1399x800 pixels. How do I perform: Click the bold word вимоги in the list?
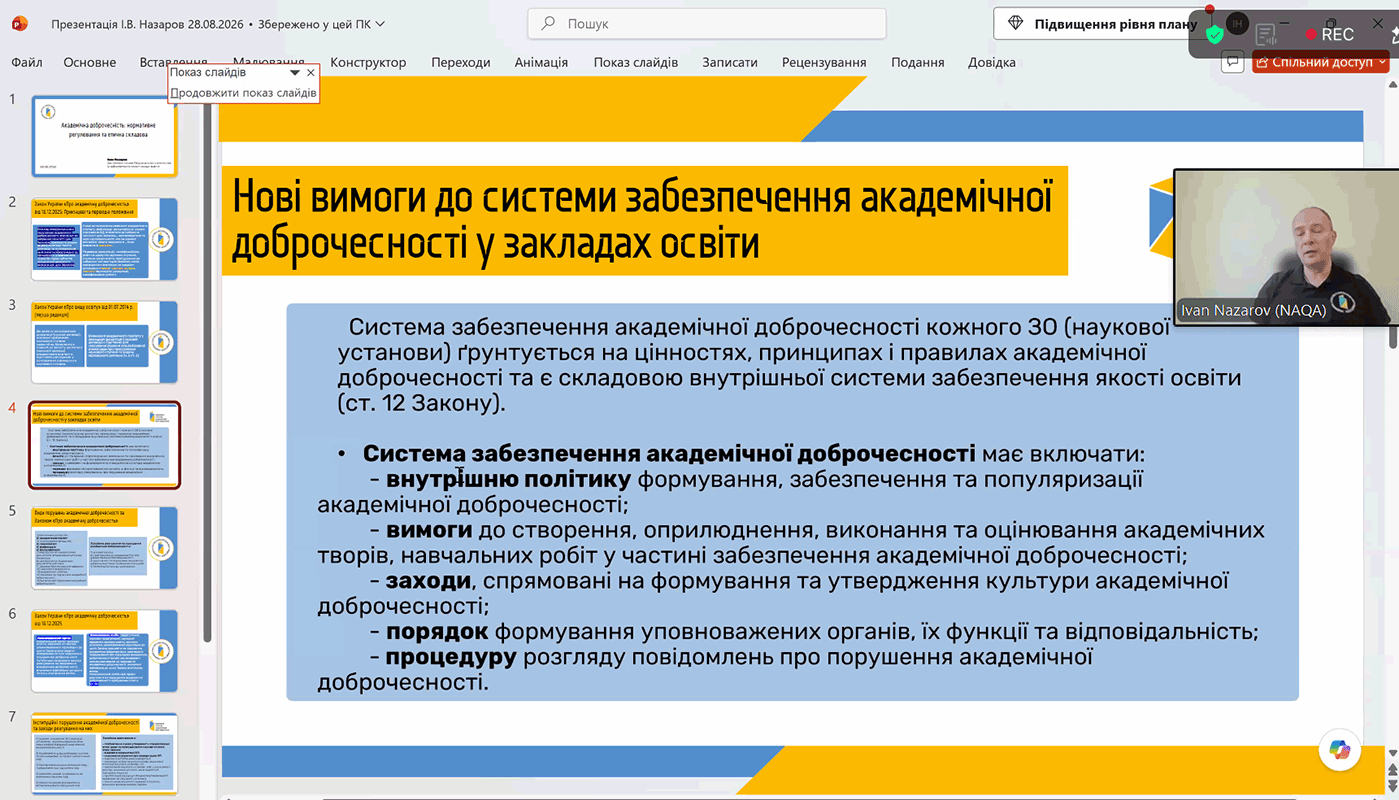pyautogui.click(x=429, y=530)
